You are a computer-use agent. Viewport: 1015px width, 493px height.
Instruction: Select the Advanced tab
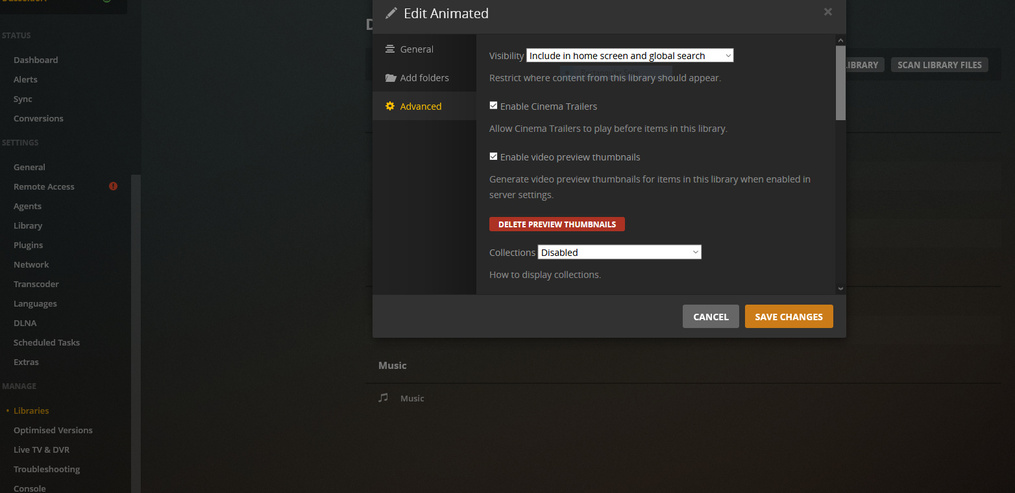[425, 106]
